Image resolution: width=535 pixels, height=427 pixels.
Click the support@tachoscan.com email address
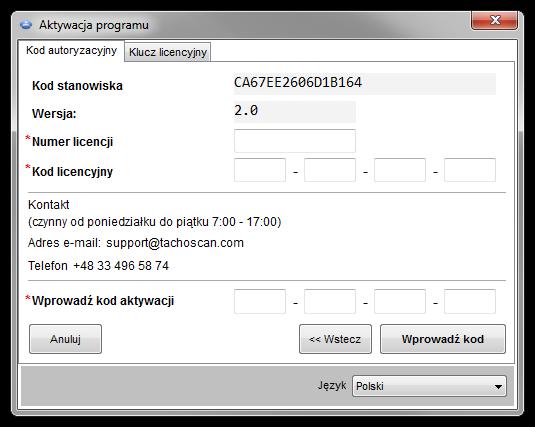click(x=175, y=243)
